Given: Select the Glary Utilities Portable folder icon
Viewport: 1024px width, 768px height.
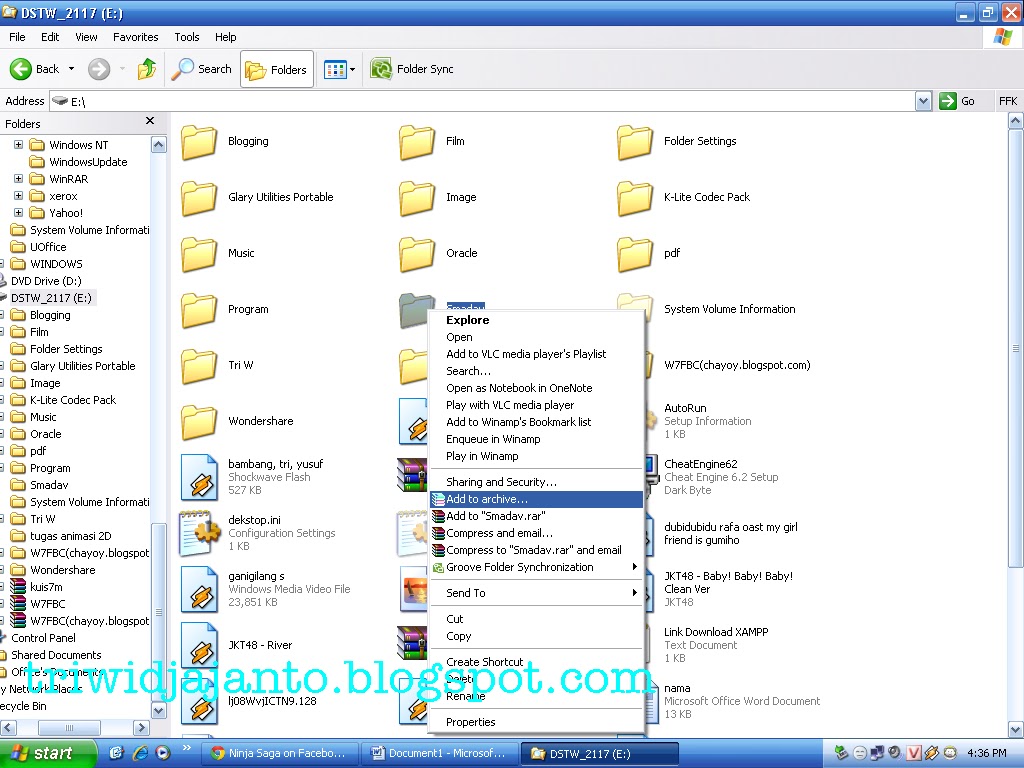Looking at the screenshot, I should 199,198.
